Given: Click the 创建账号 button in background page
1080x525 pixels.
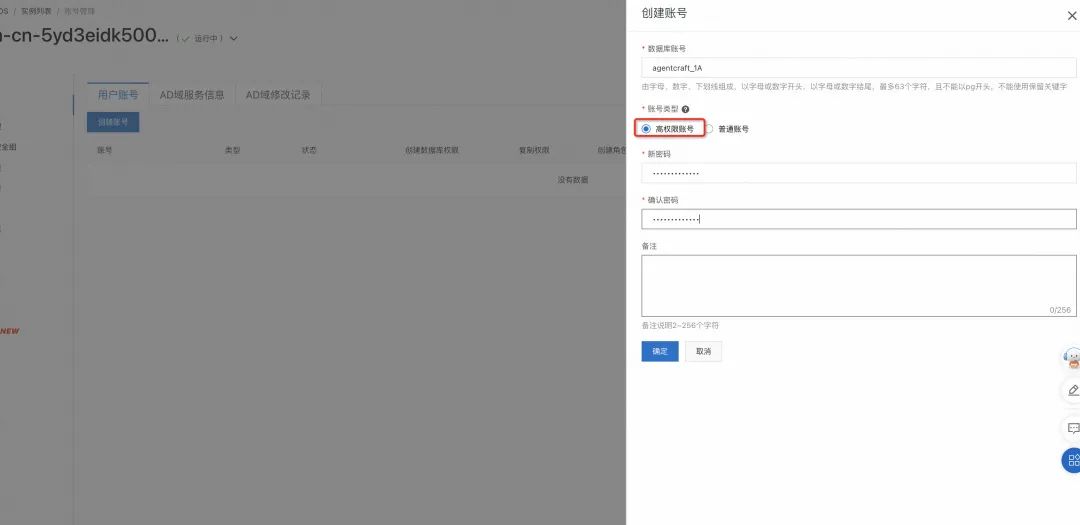Looking at the screenshot, I should [113, 122].
